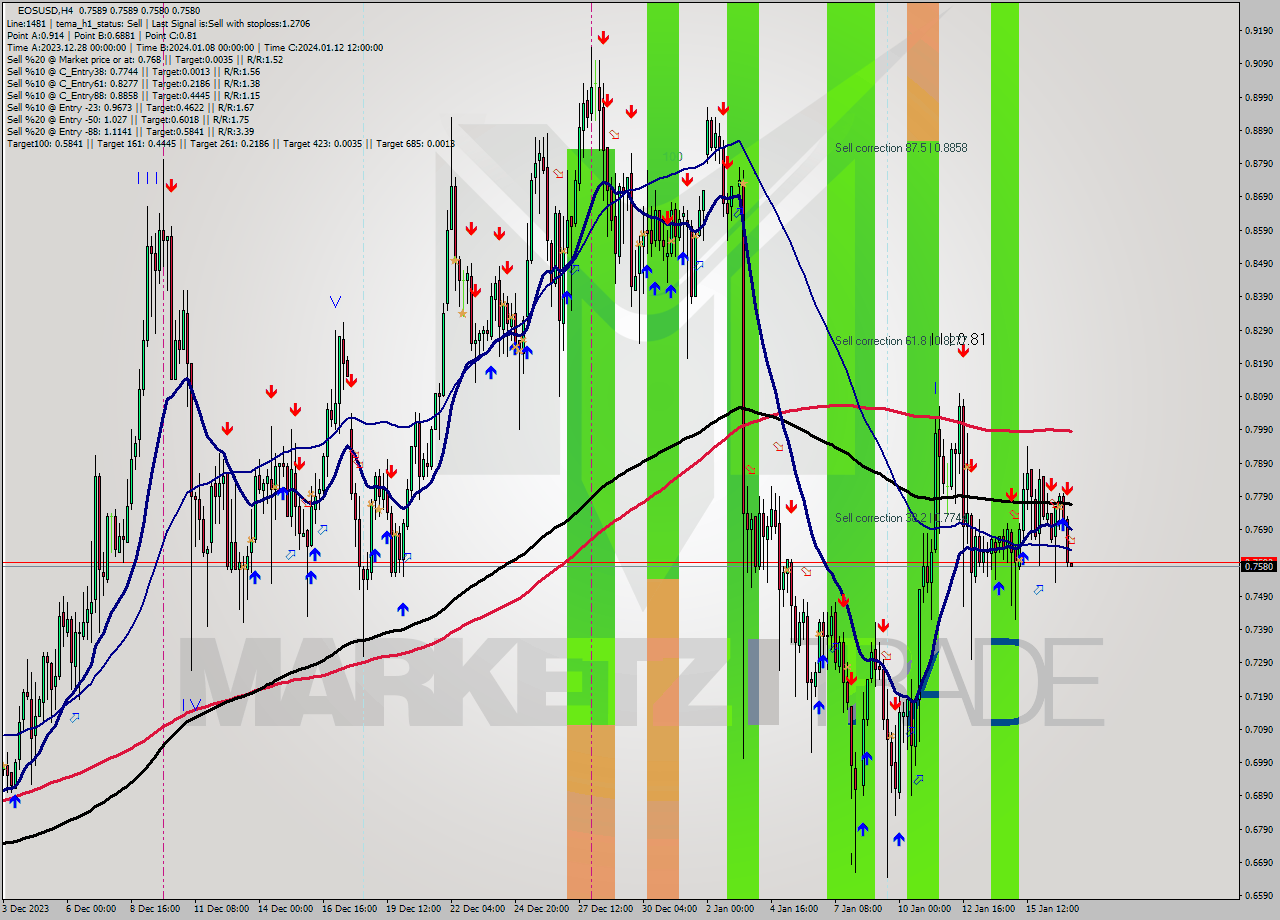The image size is (1280, 920).
Task: Click the '24 Dec 20:00' time axis label
Action: pyautogui.click(x=541, y=909)
